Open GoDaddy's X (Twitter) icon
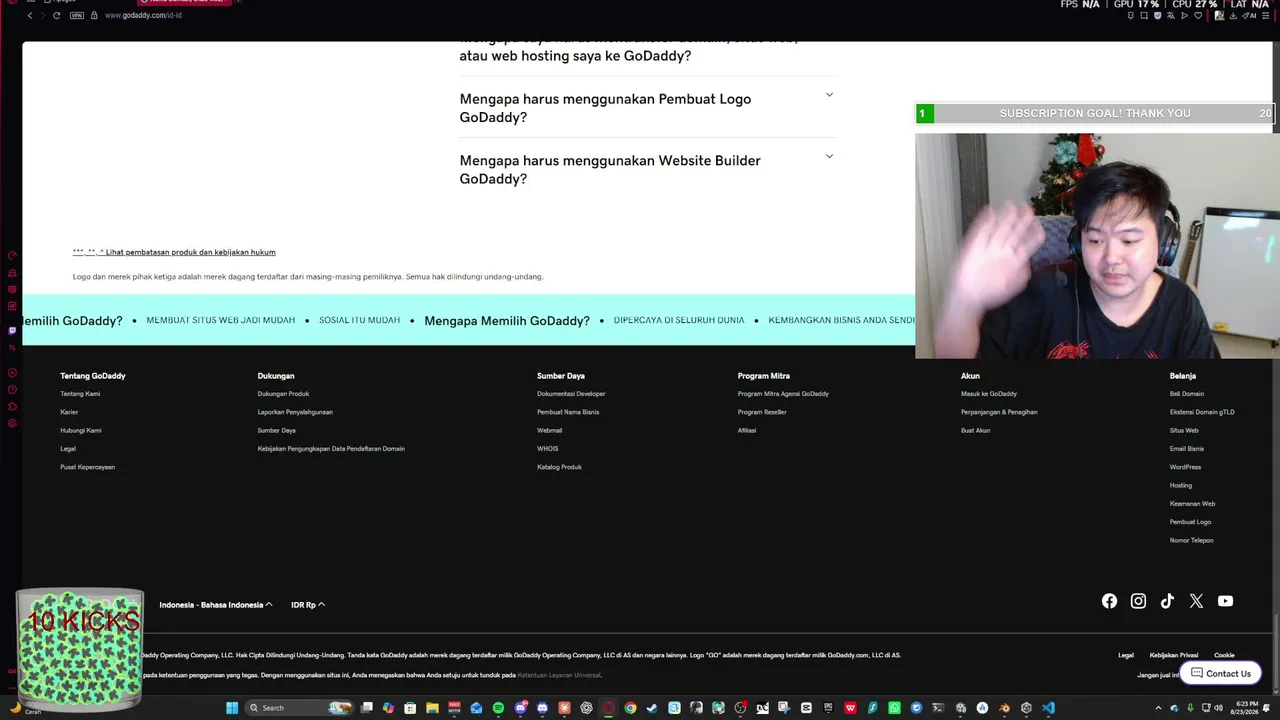The image size is (1280, 720). (1196, 601)
